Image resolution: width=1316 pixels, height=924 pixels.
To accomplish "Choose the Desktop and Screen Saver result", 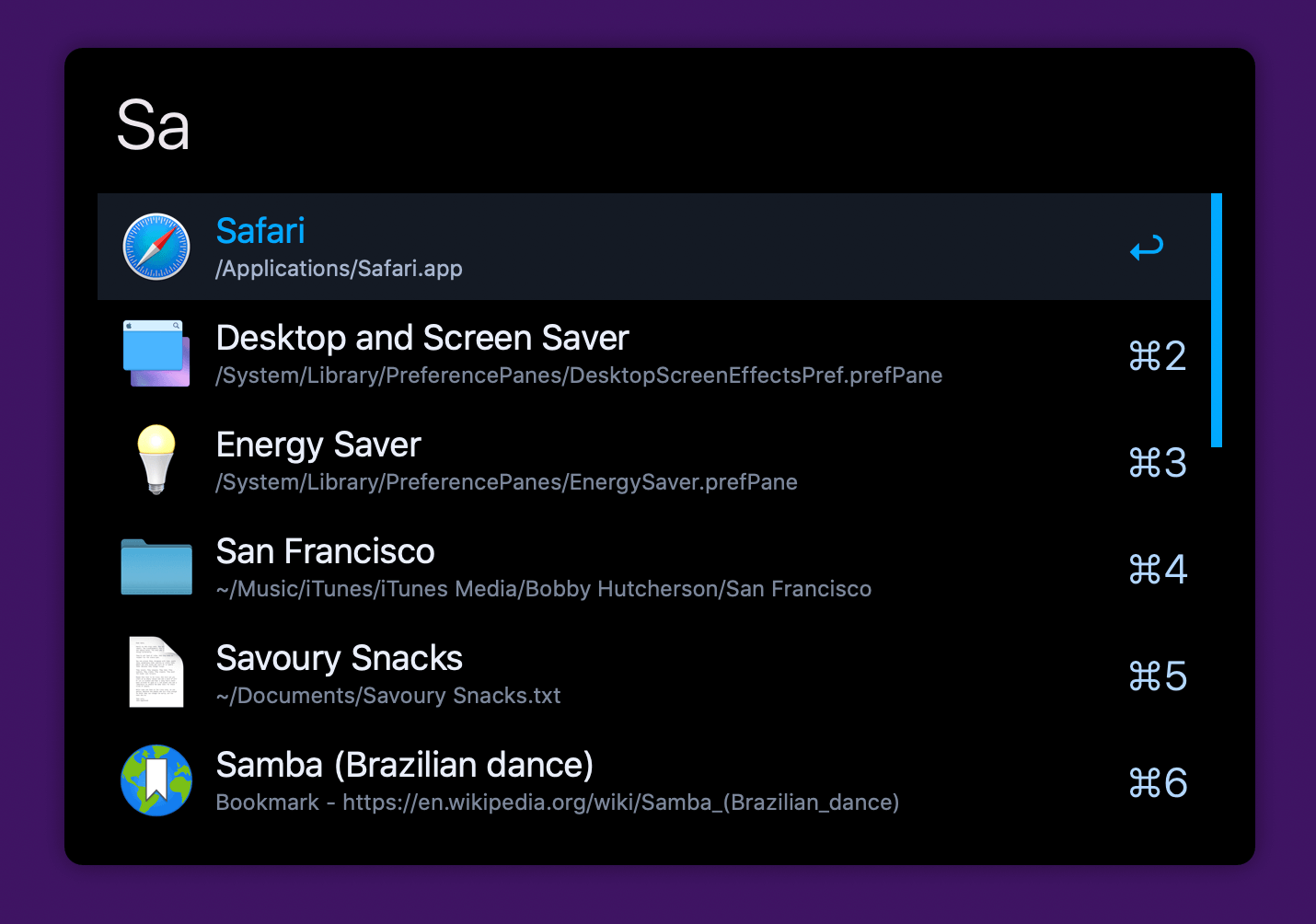I will 421,338.
